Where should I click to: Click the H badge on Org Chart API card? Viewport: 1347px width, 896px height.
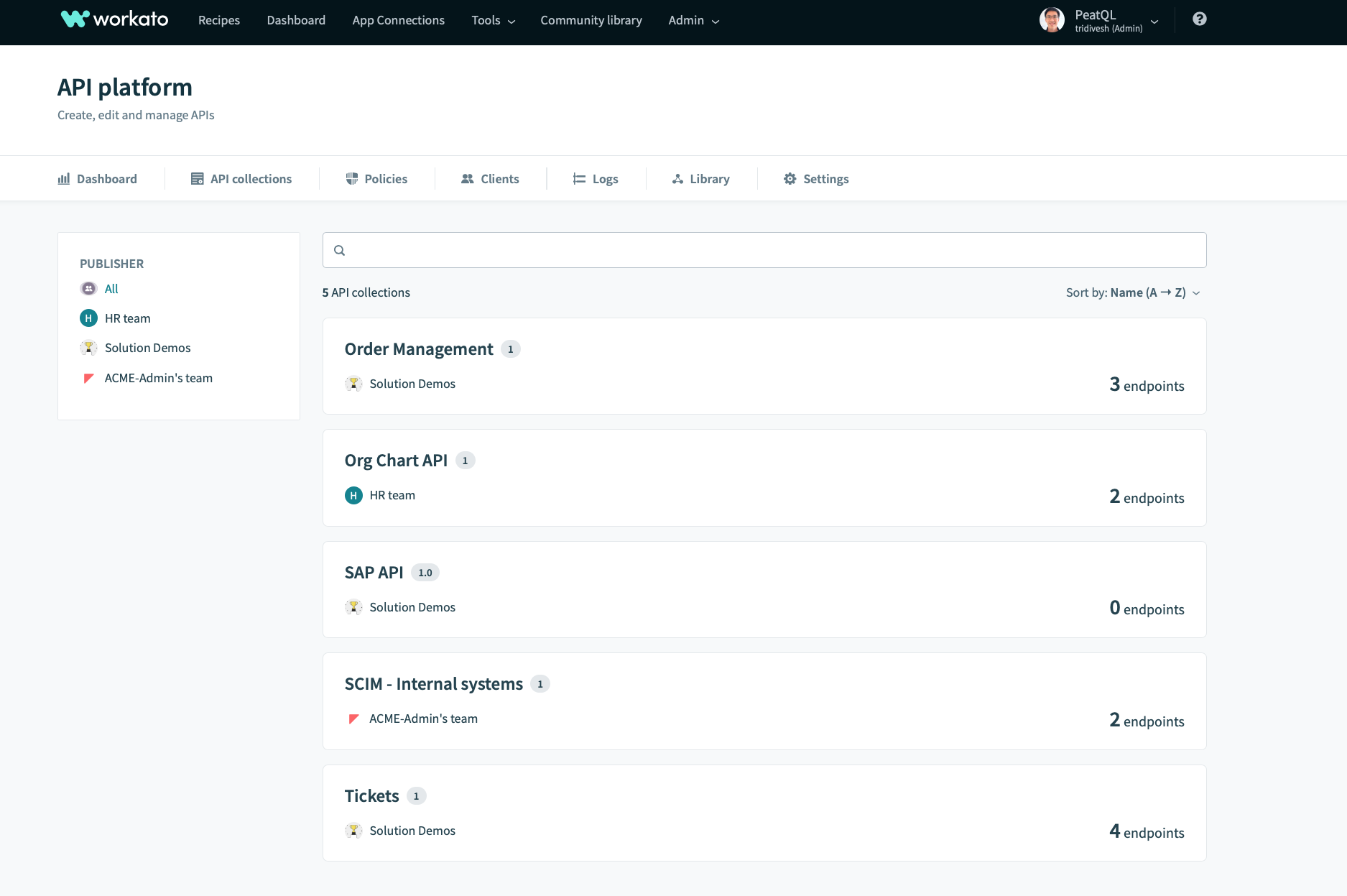[x=353, y=495]
